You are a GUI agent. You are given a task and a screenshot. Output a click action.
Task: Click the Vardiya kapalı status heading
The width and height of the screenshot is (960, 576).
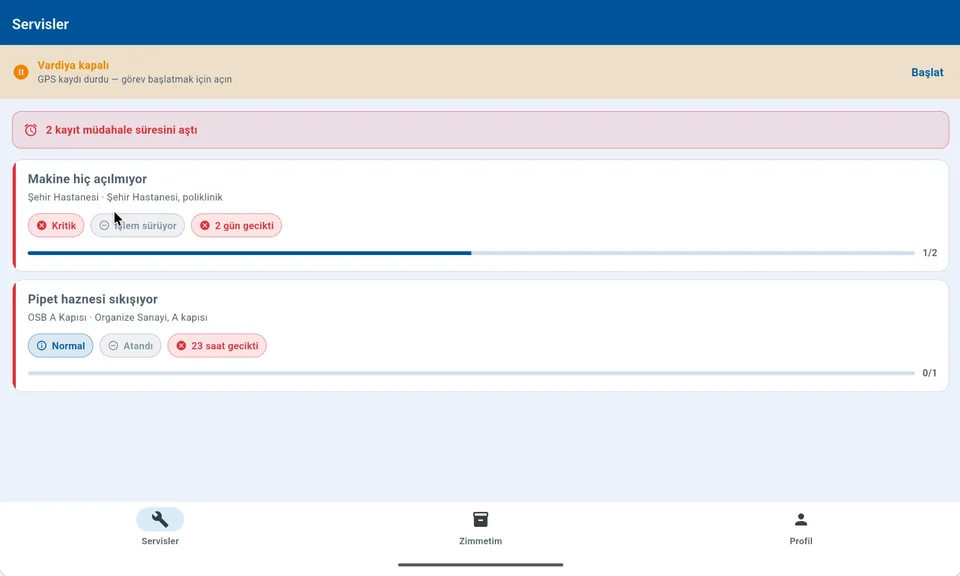tap(73, 65)
